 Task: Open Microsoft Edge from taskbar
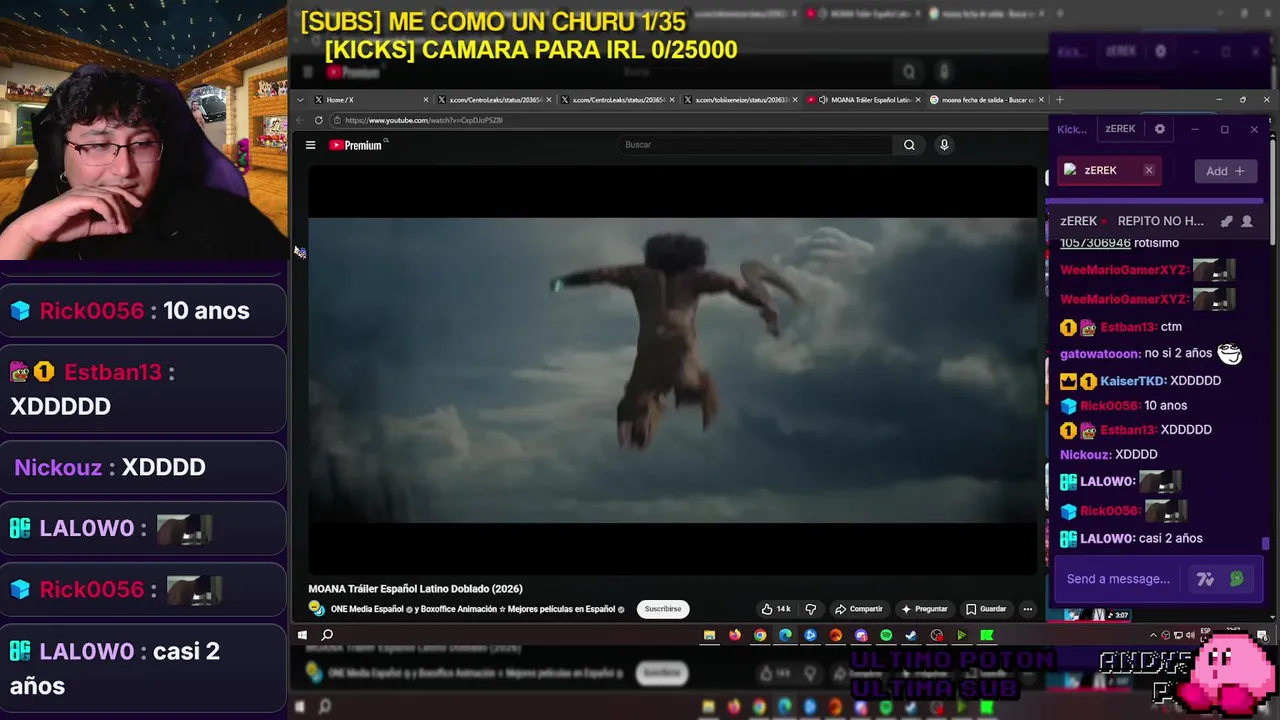(785, 635)
